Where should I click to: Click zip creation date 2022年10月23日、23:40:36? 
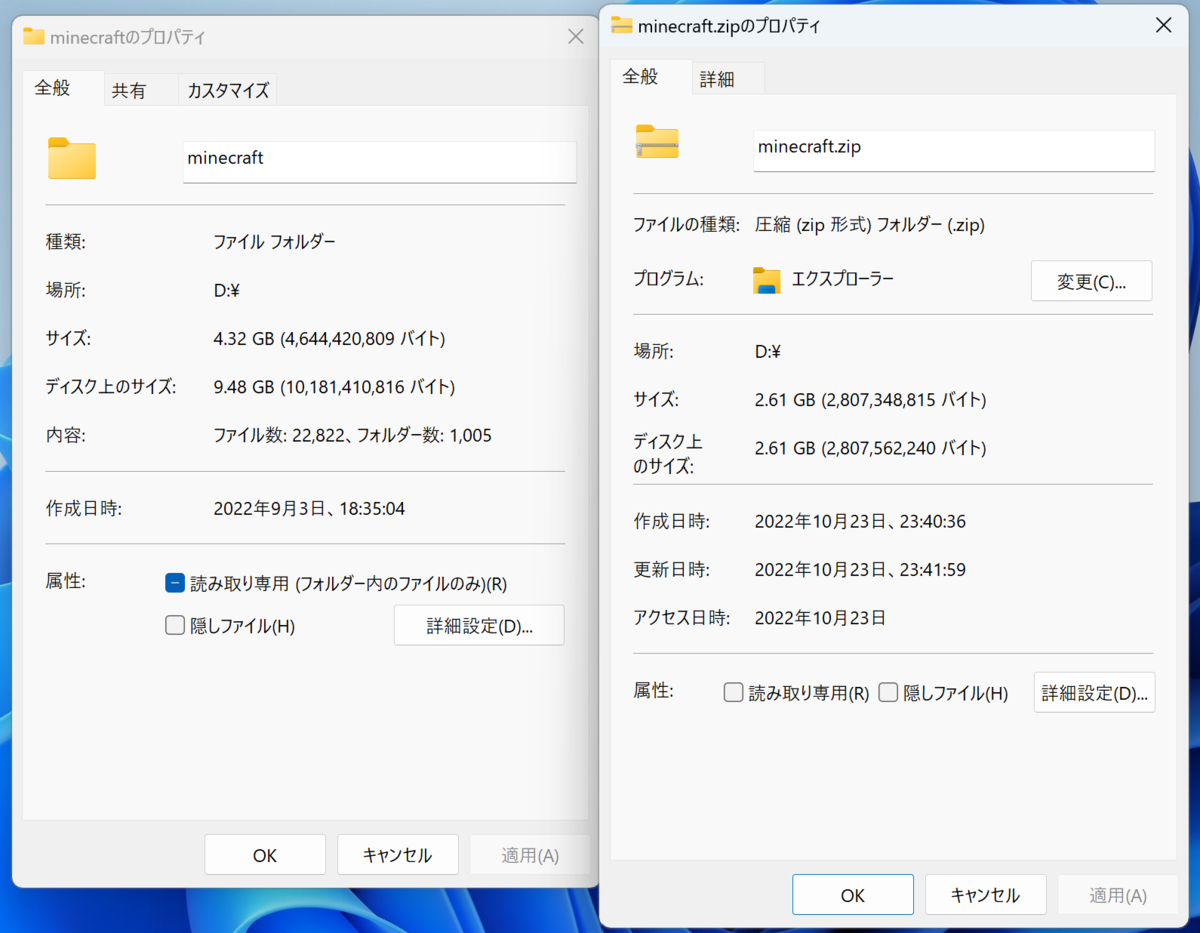(x=860, y=521)
